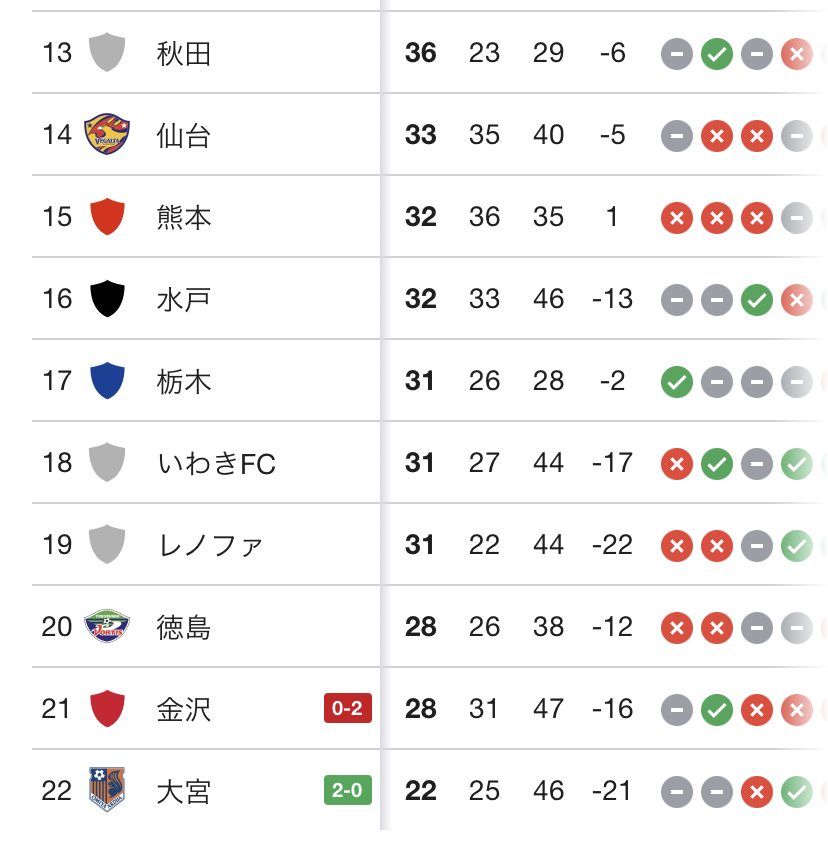Click the Vegalta crest beside 仙台
This screenshot has width=828, height=842.
tap(107, 134)
